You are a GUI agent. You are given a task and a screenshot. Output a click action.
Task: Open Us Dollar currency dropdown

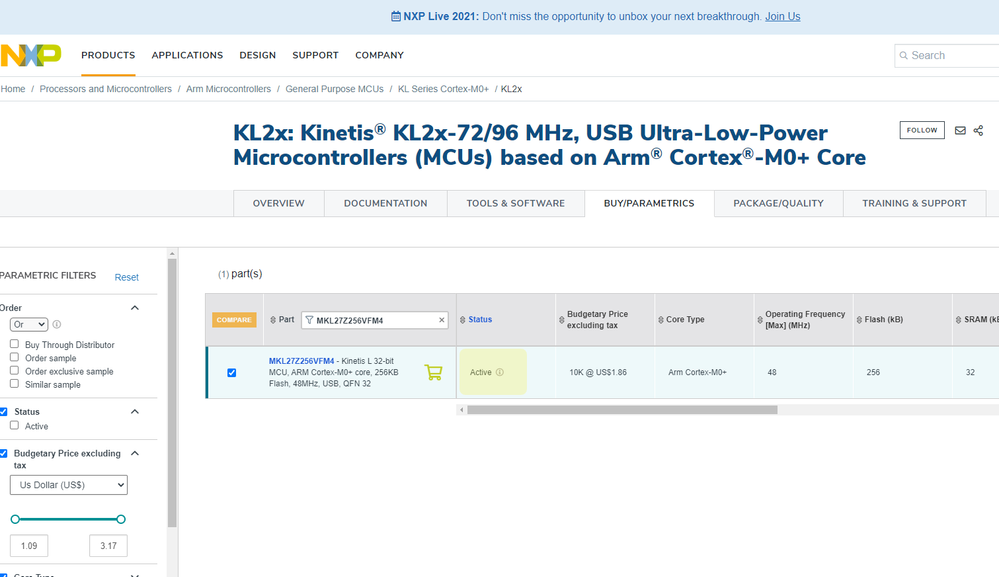click(x=69, y=485)
